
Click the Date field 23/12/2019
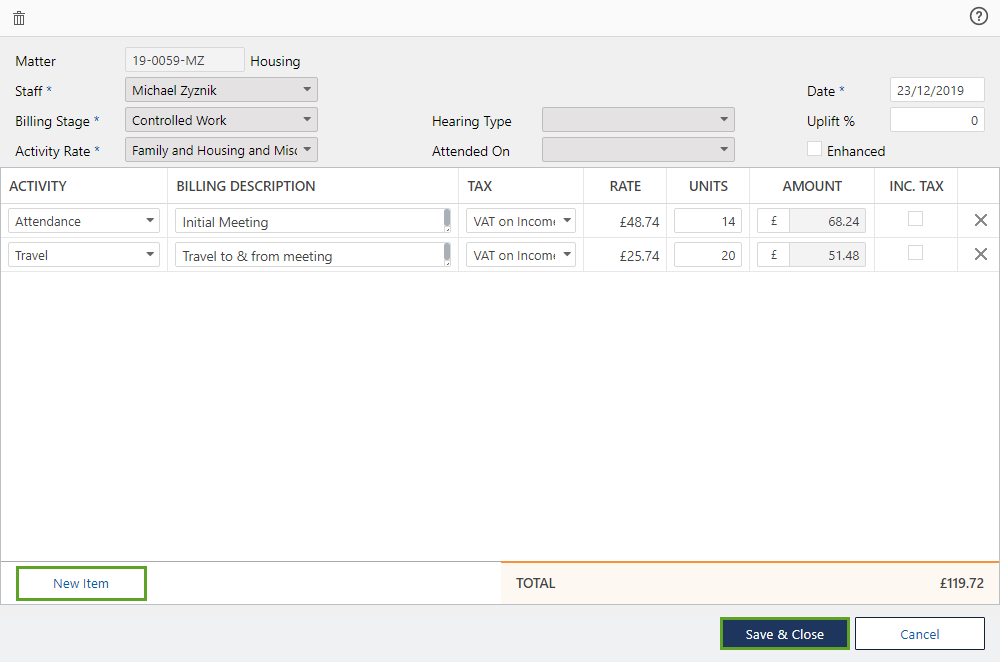pos(936,90)
